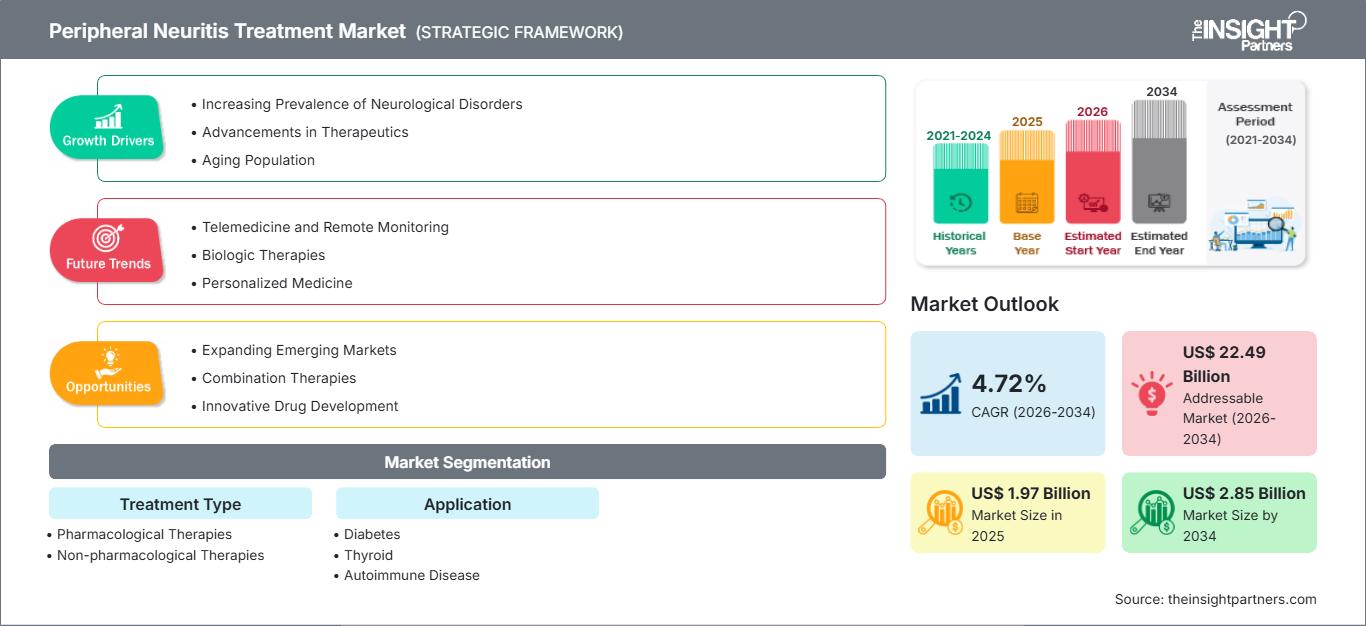Viewport: 1366px width, 626px height.
Task: Click 'Peripheral Neuritis Treatment Market' title
Action: 228,31
